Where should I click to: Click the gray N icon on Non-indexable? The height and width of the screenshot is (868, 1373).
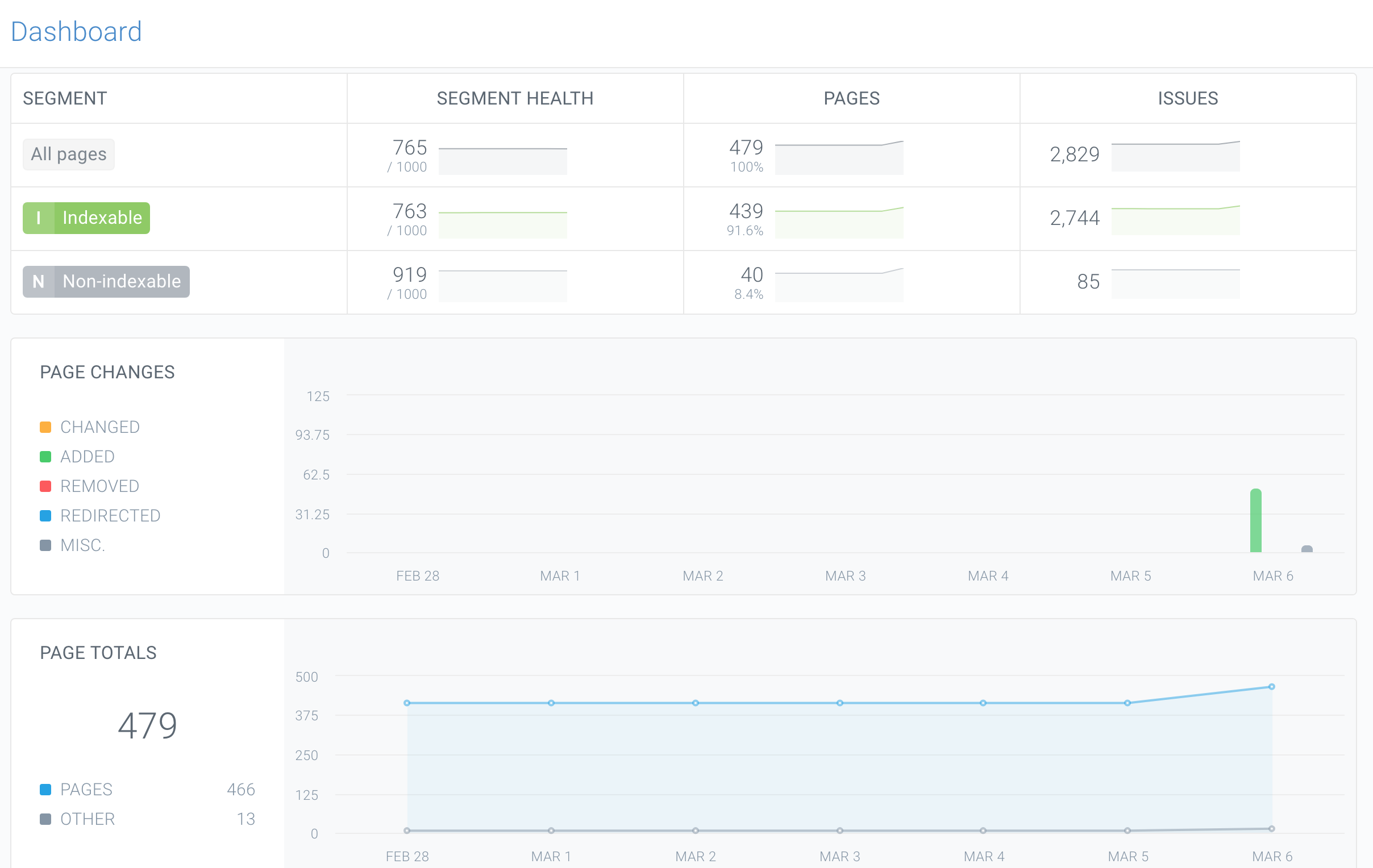point(38,282)
